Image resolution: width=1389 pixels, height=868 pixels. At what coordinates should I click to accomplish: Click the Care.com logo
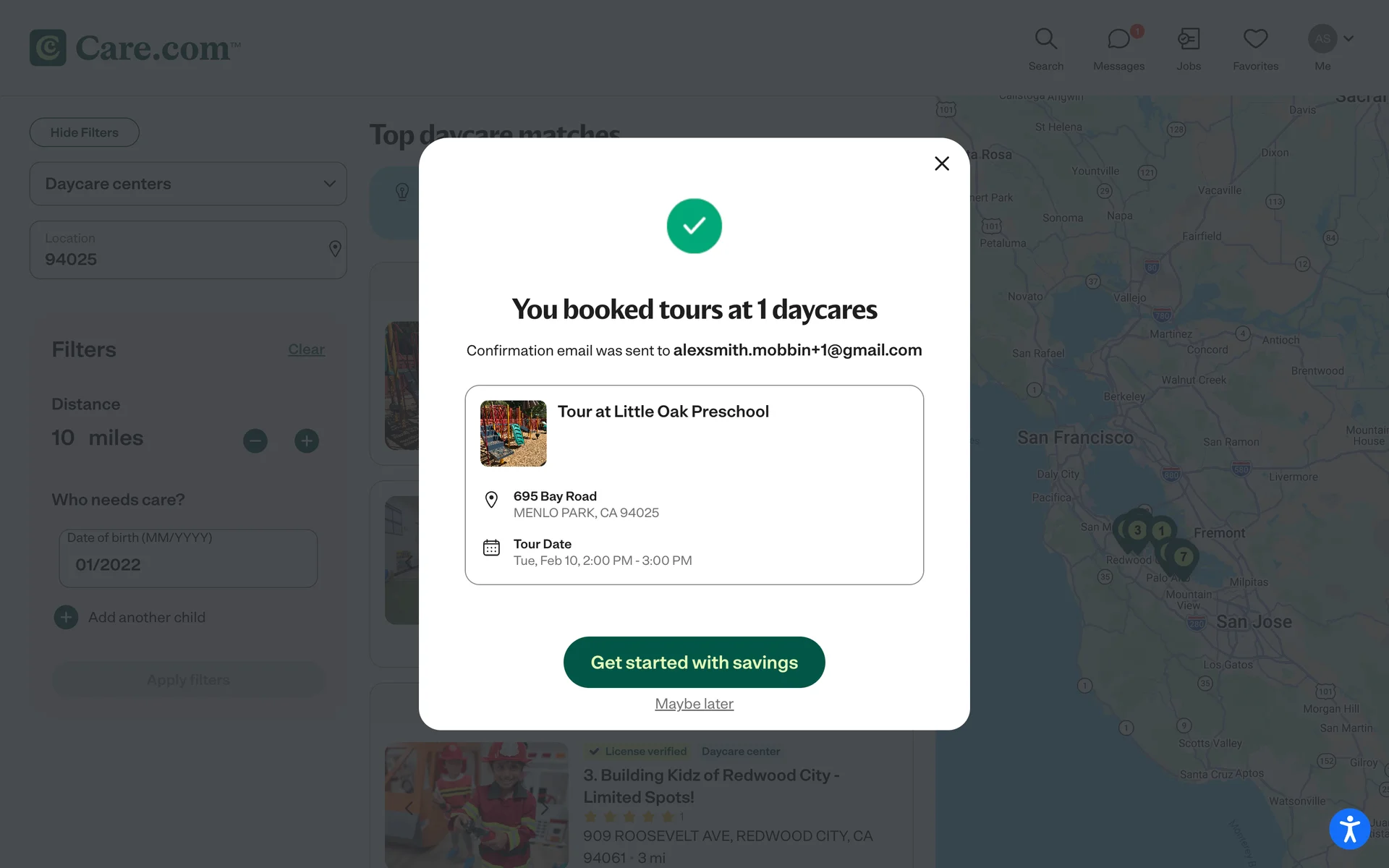coord(135,48)
